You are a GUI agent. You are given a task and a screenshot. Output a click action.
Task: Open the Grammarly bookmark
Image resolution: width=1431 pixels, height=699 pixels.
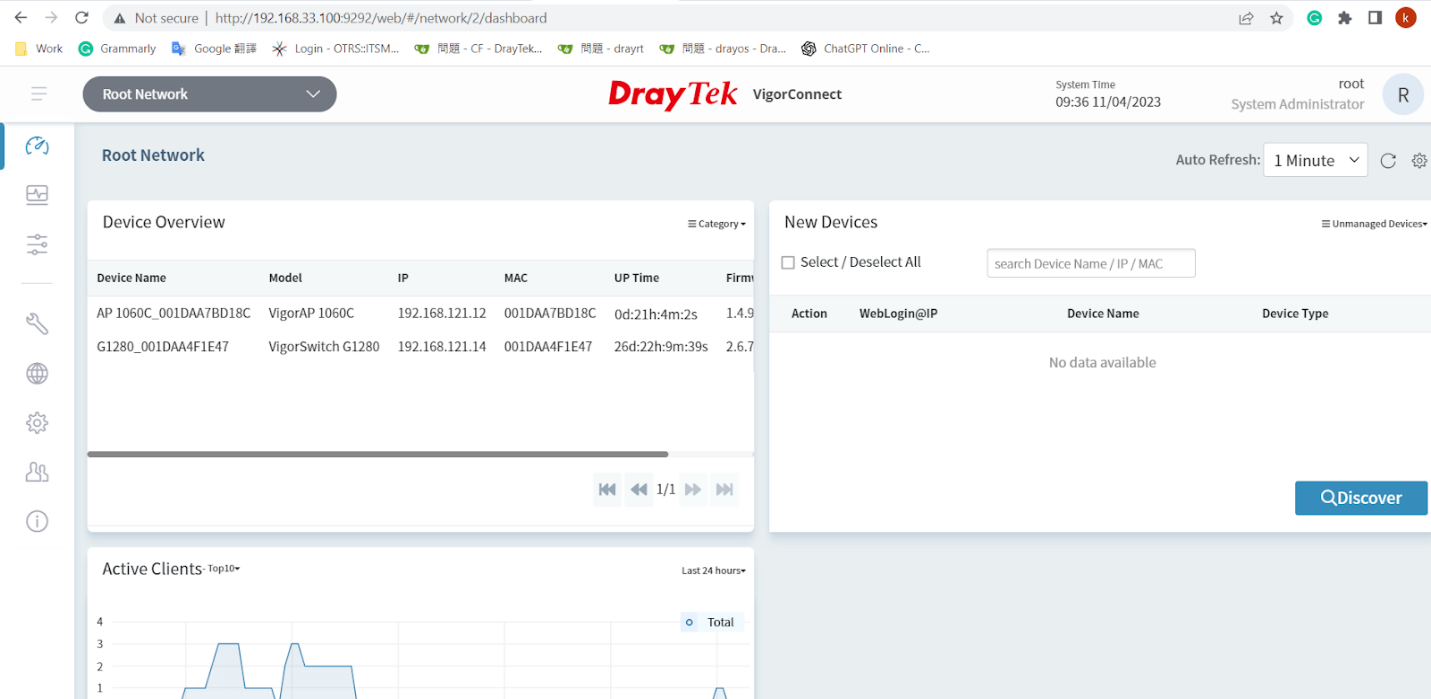[x=118, y=48]
